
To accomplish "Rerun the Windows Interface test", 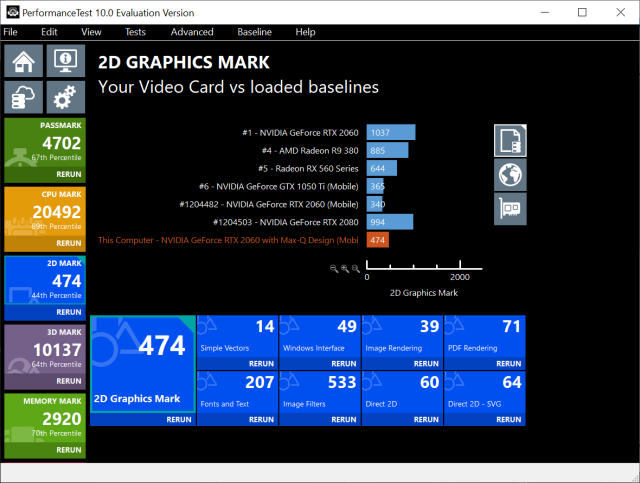I will click(x=344, y=364).
